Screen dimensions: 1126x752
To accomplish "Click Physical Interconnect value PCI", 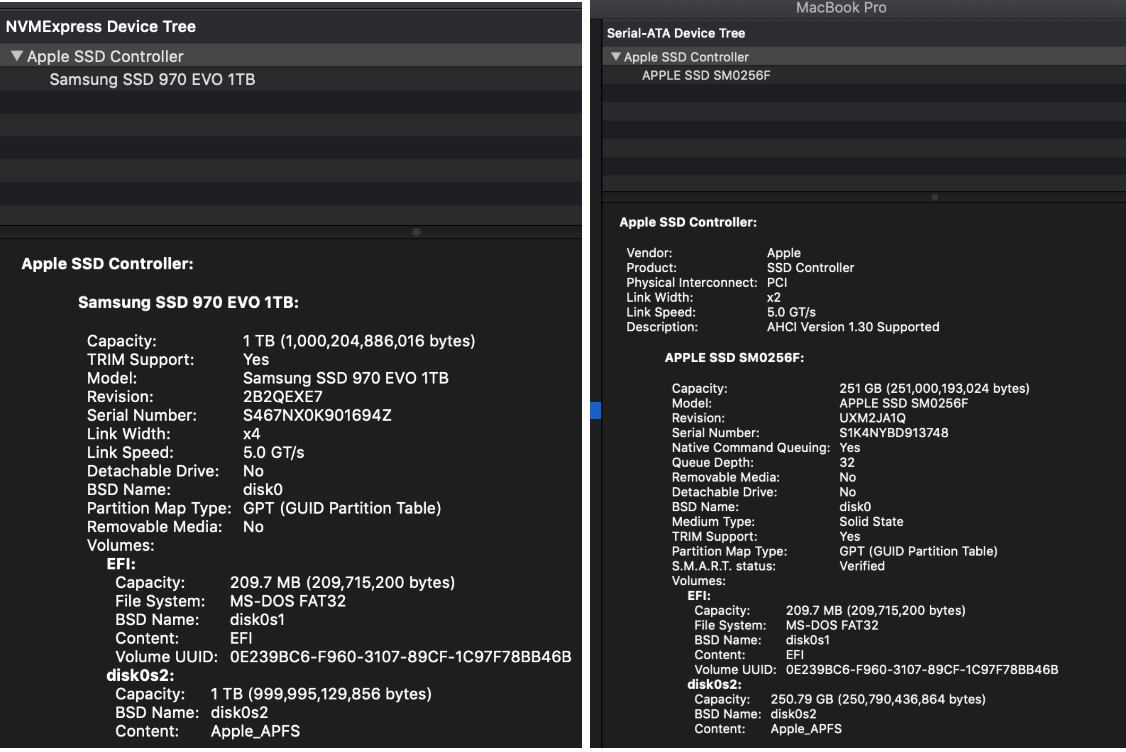I will (x=777, y=282).
